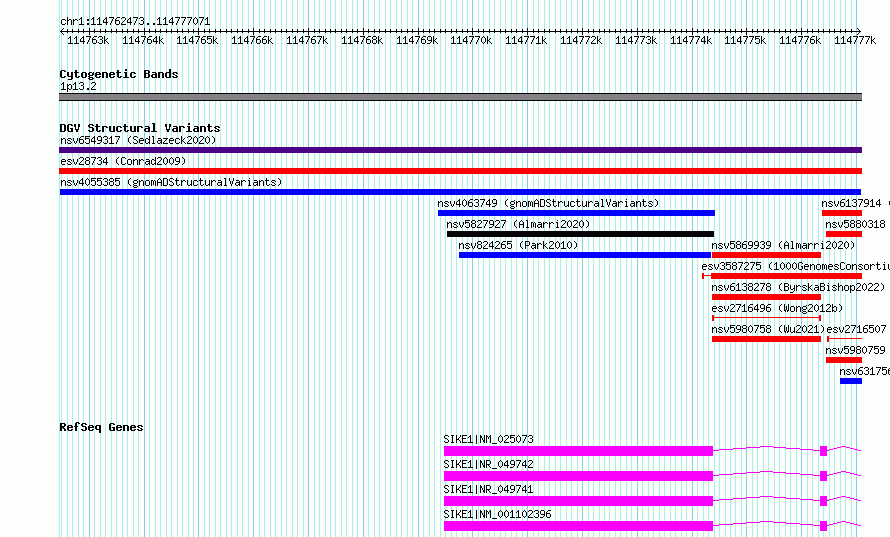
Task: Click the SIKE1|NR_049741 transcript label
Action: click(489, 489)
